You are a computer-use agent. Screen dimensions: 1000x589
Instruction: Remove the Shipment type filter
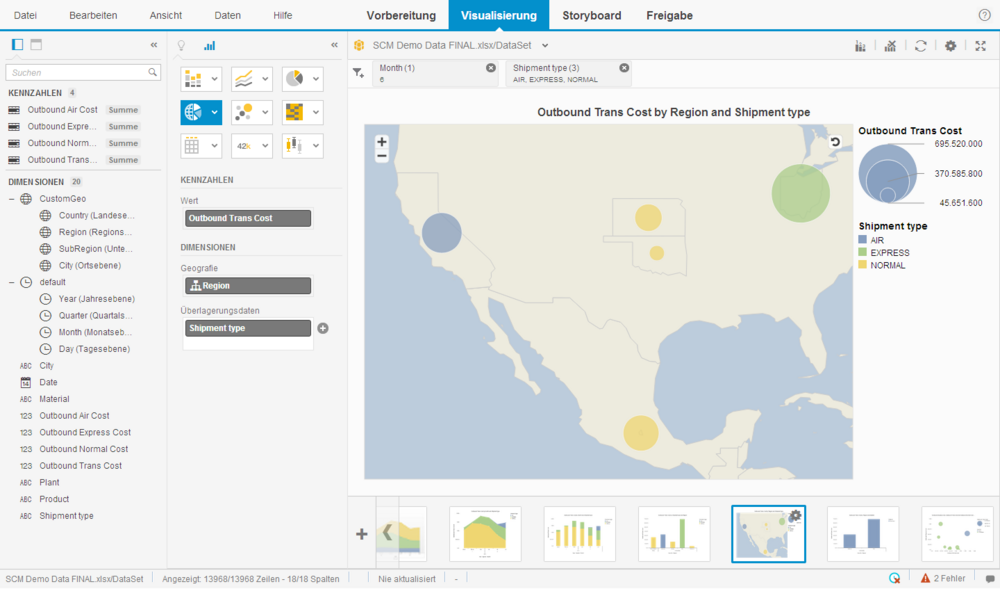(x=624, y=68)
